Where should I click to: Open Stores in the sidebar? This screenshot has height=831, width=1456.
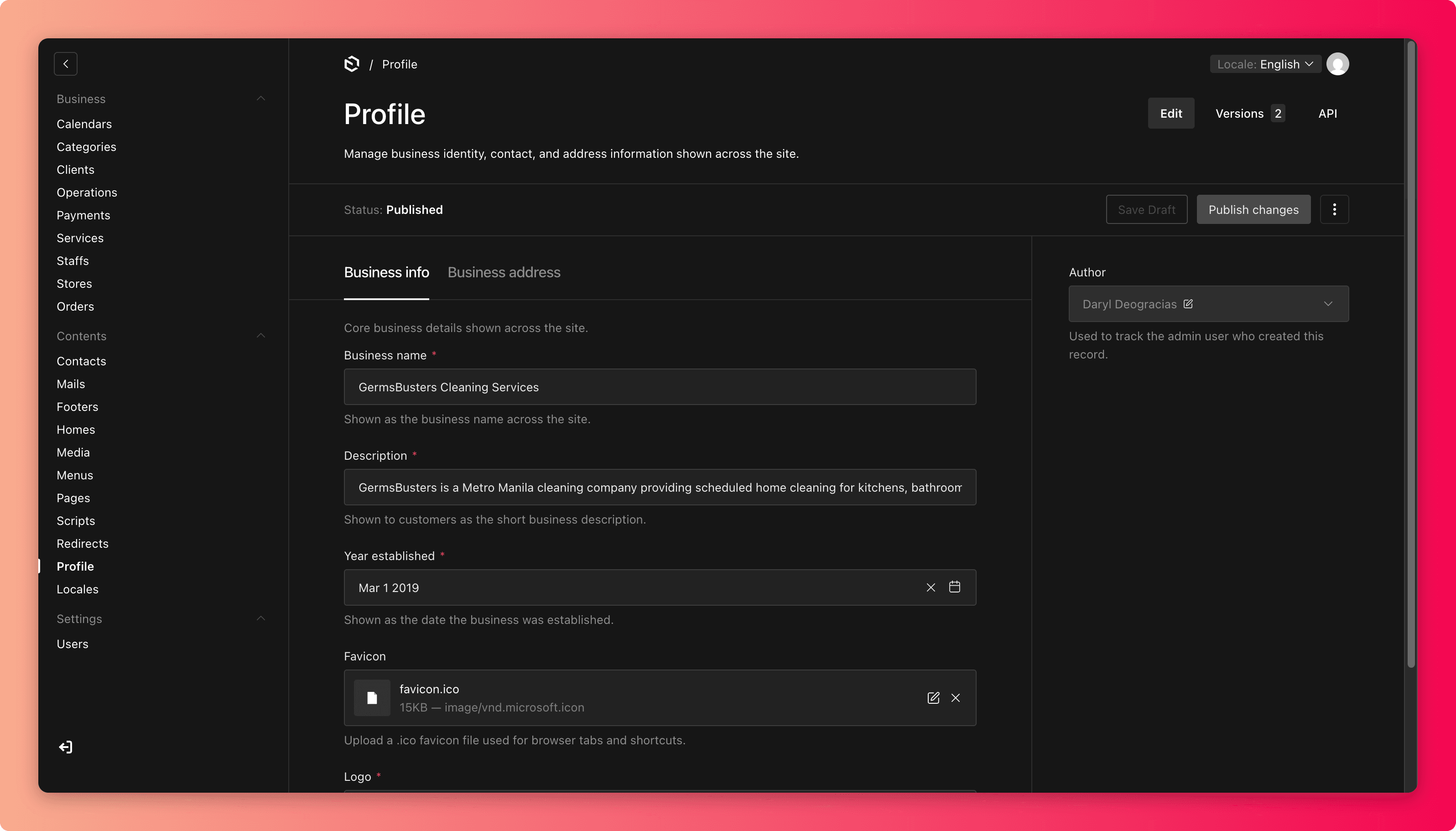tap(74, 284)
